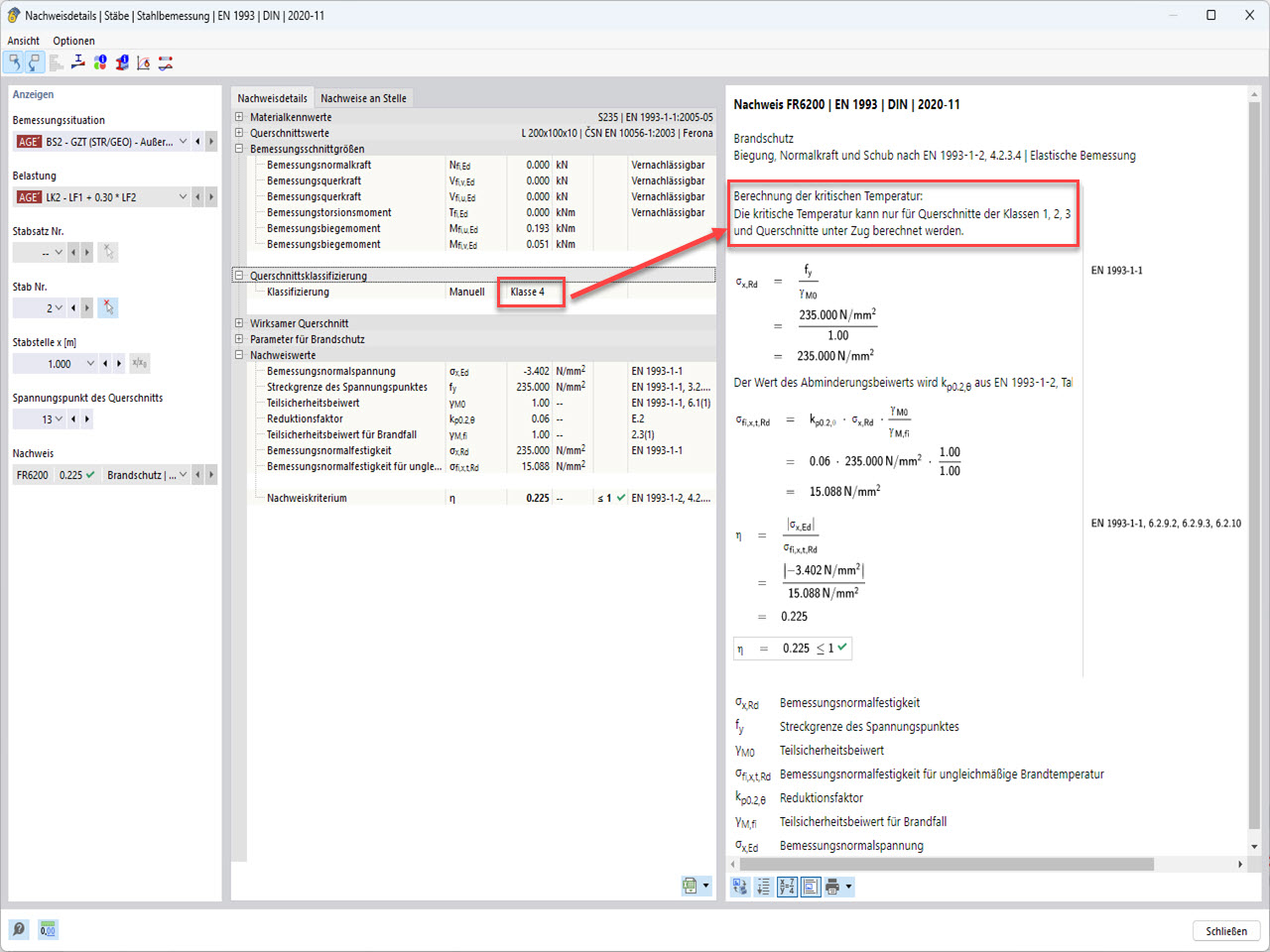
Task: Click the transfer-results icon in the formula panel footer
Action: tap(740, 886)
